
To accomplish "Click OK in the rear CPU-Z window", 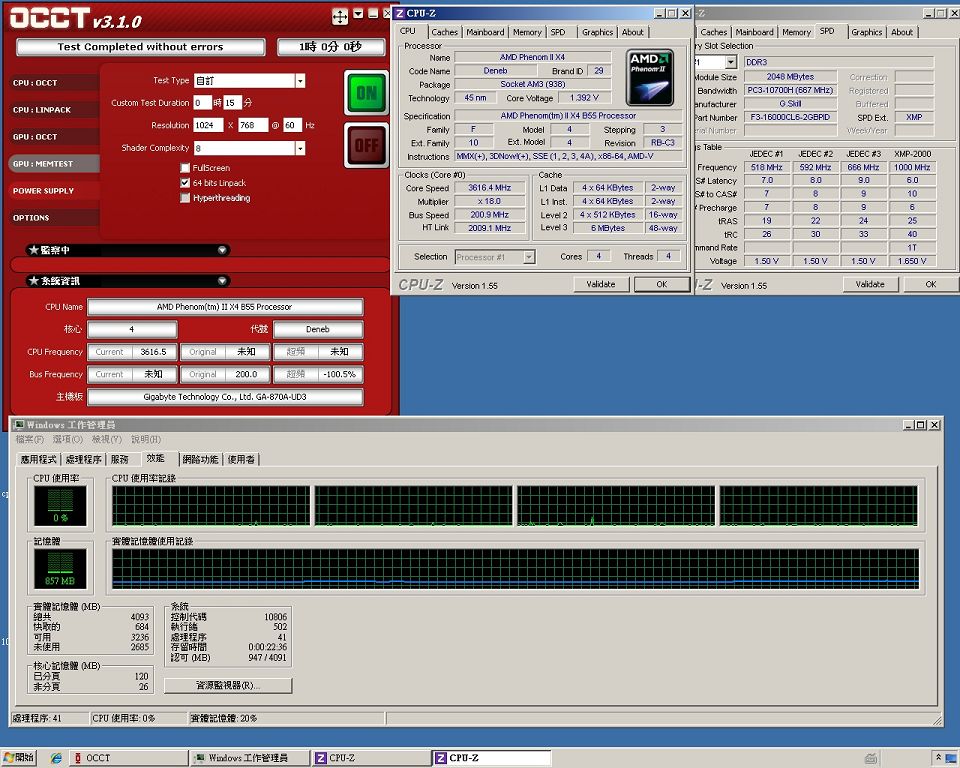I will tap(931, 284).
